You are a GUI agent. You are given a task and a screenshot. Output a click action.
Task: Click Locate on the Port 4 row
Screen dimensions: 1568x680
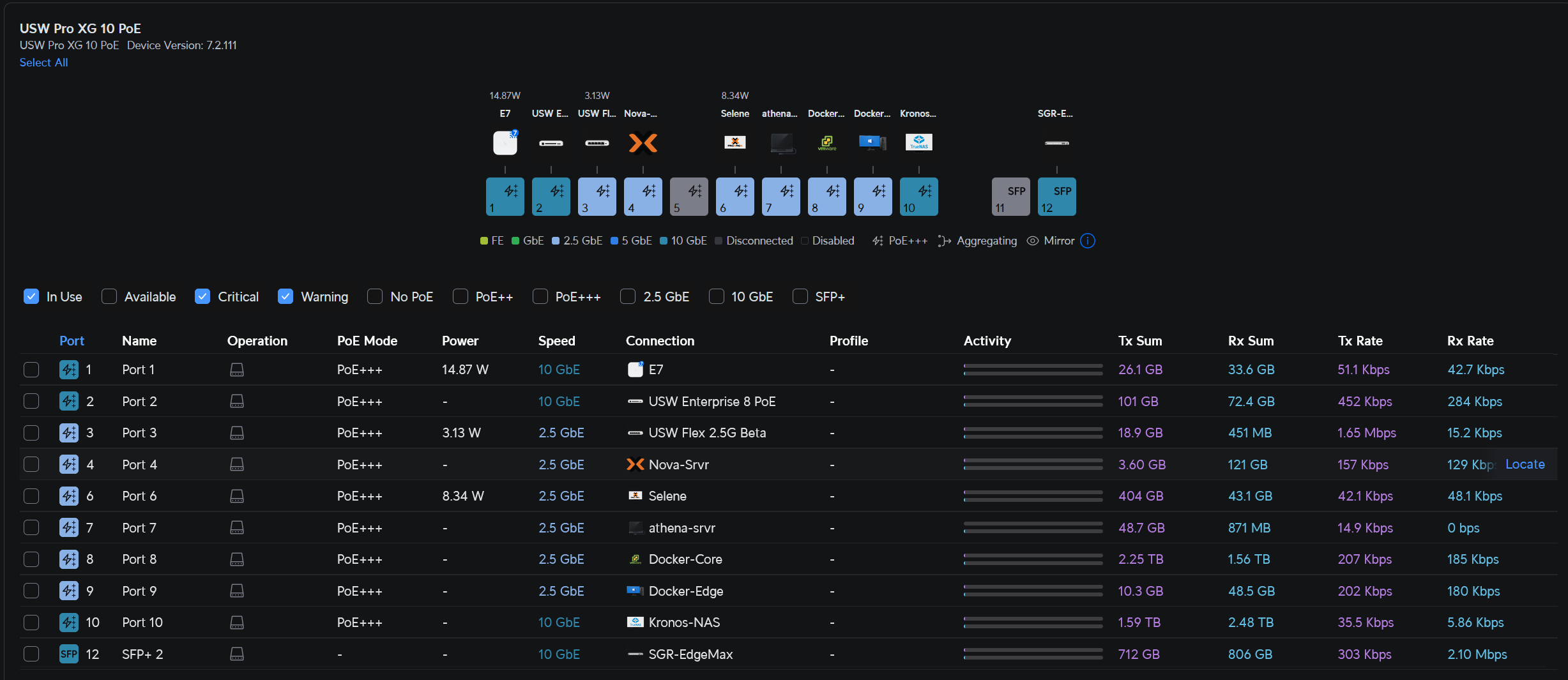click(x=1525, y=464)
